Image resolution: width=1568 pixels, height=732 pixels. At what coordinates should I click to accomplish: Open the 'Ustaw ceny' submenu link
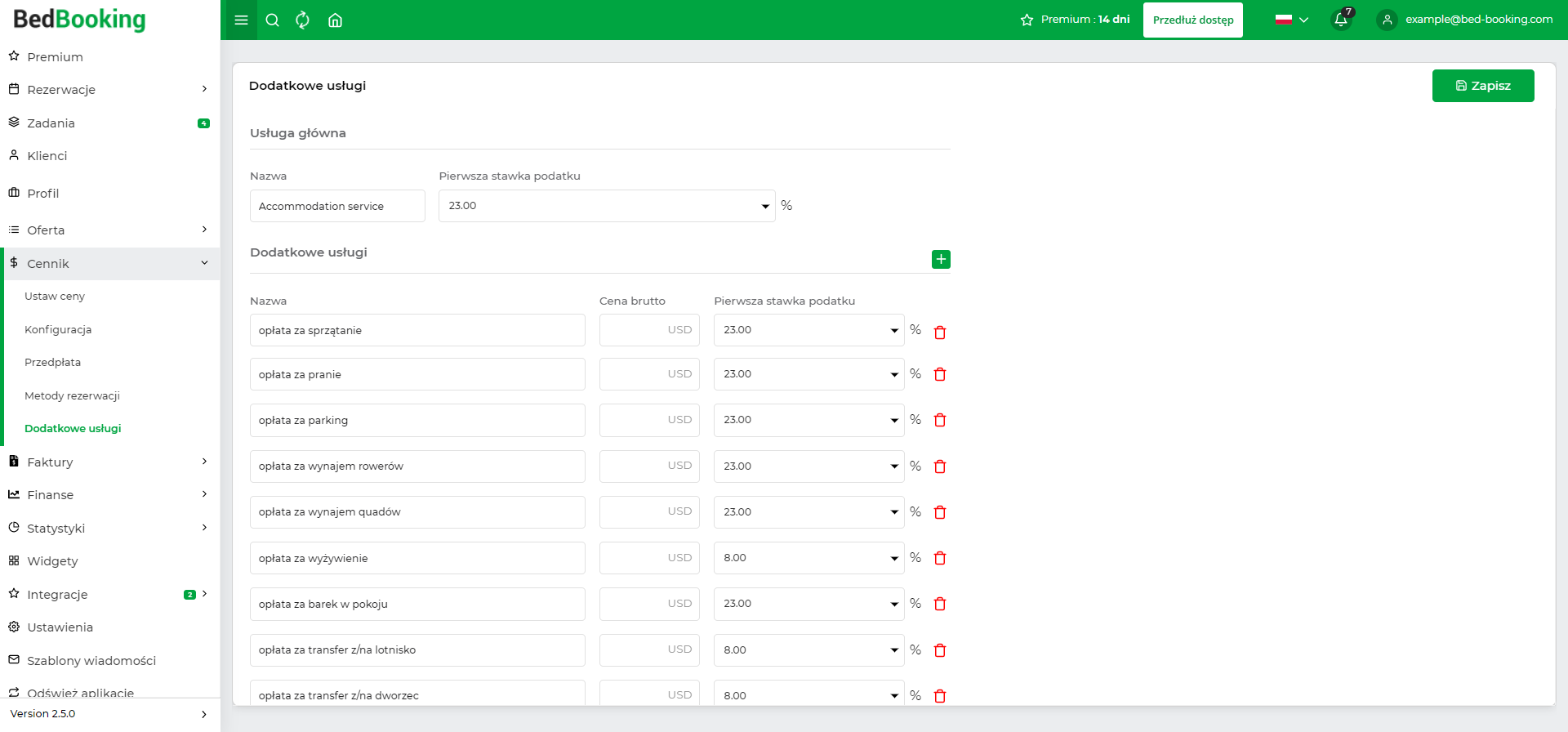coord(55,296)
